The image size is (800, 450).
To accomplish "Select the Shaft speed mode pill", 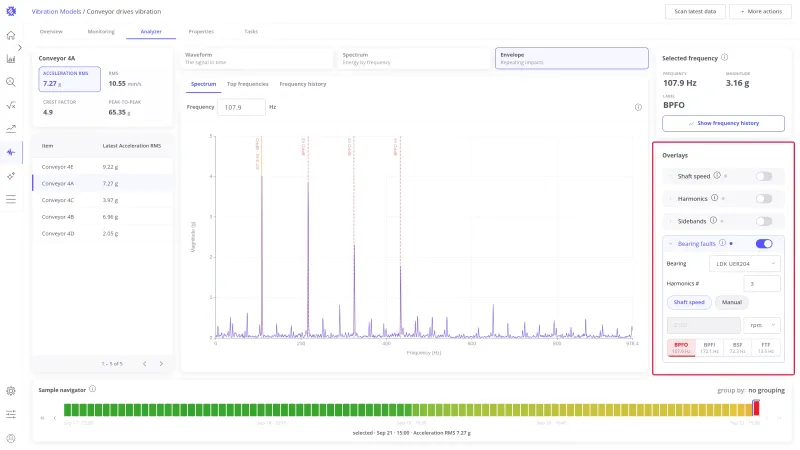I will 689,302.
